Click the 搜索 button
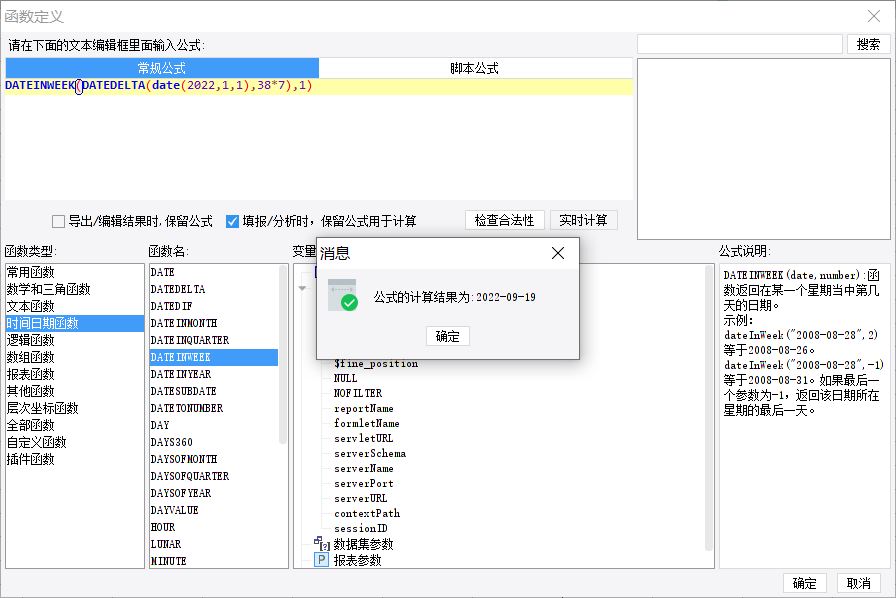The width and height of the screenshot is (896, 598). pyautogui.click(x=868, y=44)
